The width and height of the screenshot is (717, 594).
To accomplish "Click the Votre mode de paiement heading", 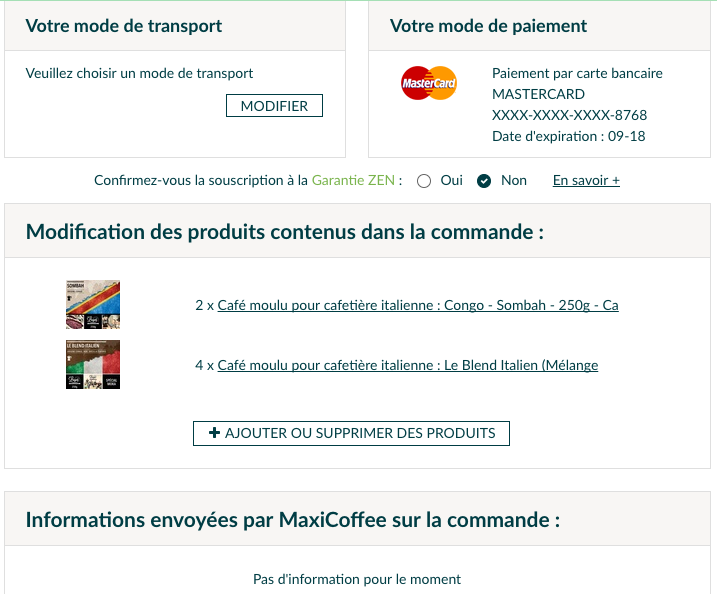I will pyautogui.click(x=488, y=26).
